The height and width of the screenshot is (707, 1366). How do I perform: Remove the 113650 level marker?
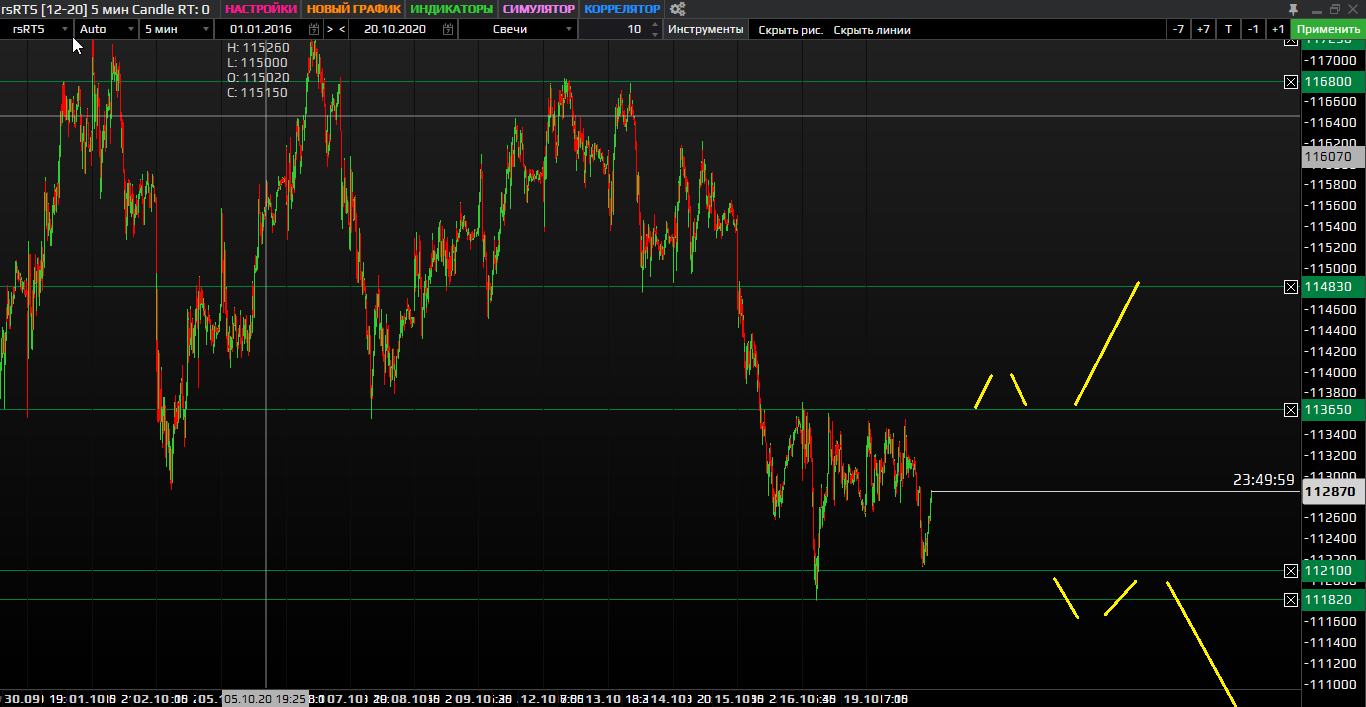pyautogui.click(x=1291, y=410)
